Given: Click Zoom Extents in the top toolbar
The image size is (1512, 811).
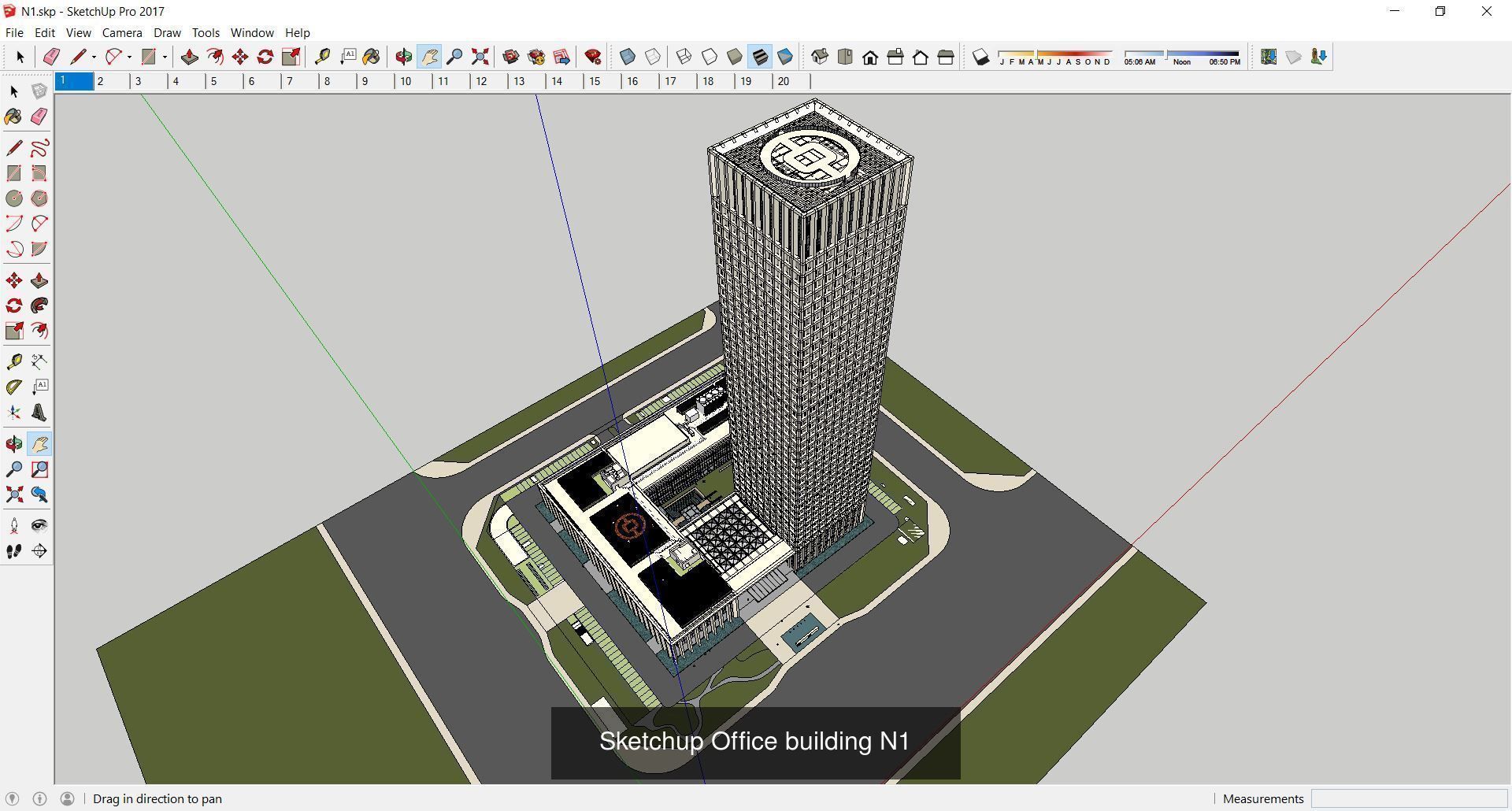Looking at the screenshot, I should [480, 57].
